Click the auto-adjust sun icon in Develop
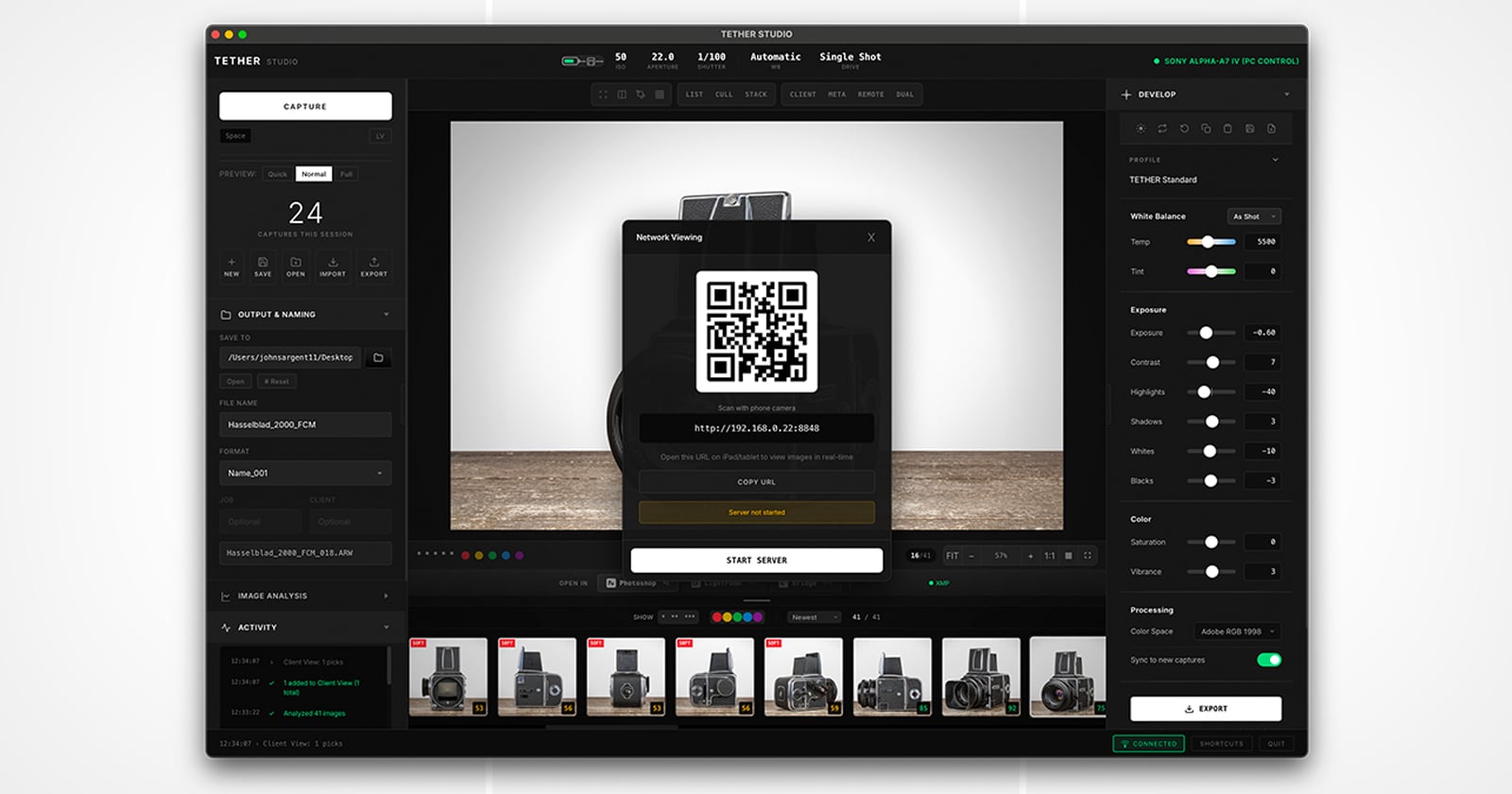This screenshot has height=794, width=1512. (1141, 129)
